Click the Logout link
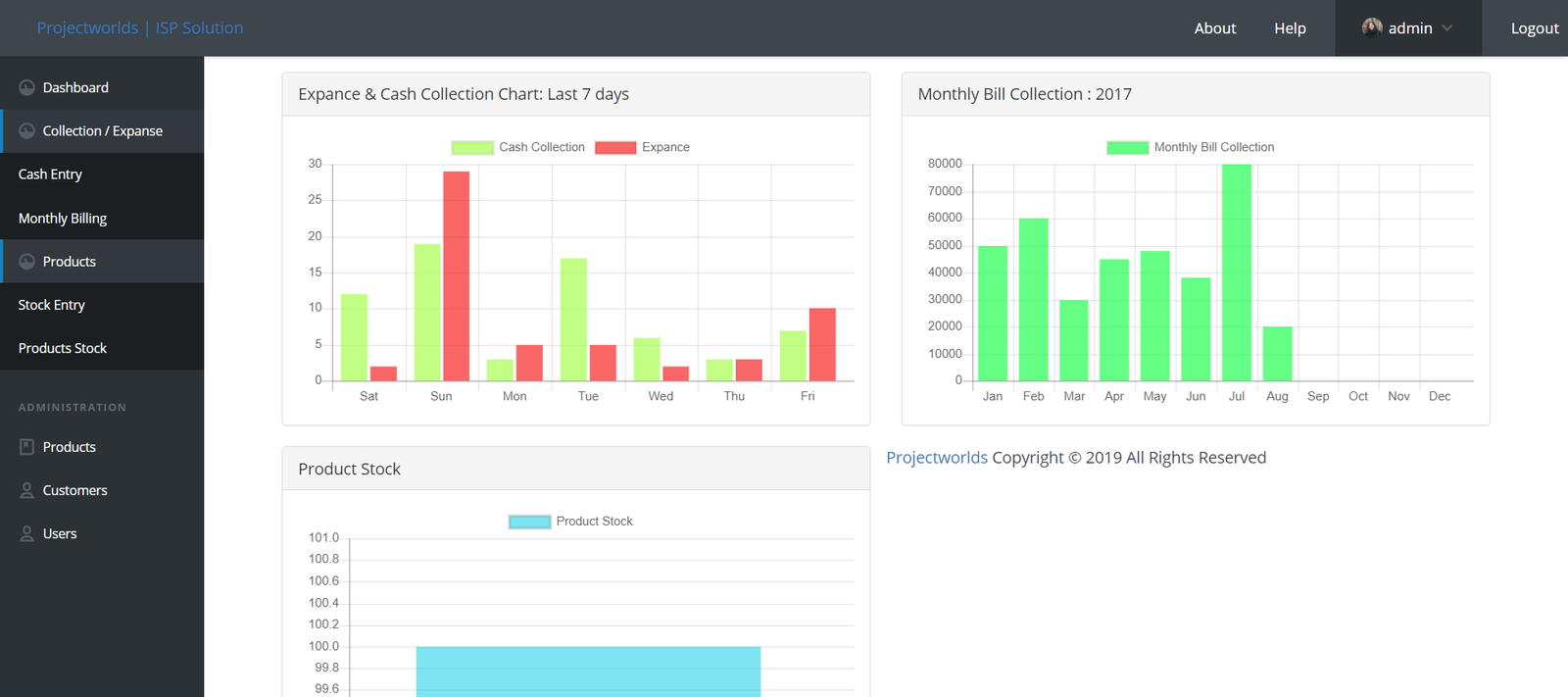This screenshot has width=1568, height=697. (1534, 28)
